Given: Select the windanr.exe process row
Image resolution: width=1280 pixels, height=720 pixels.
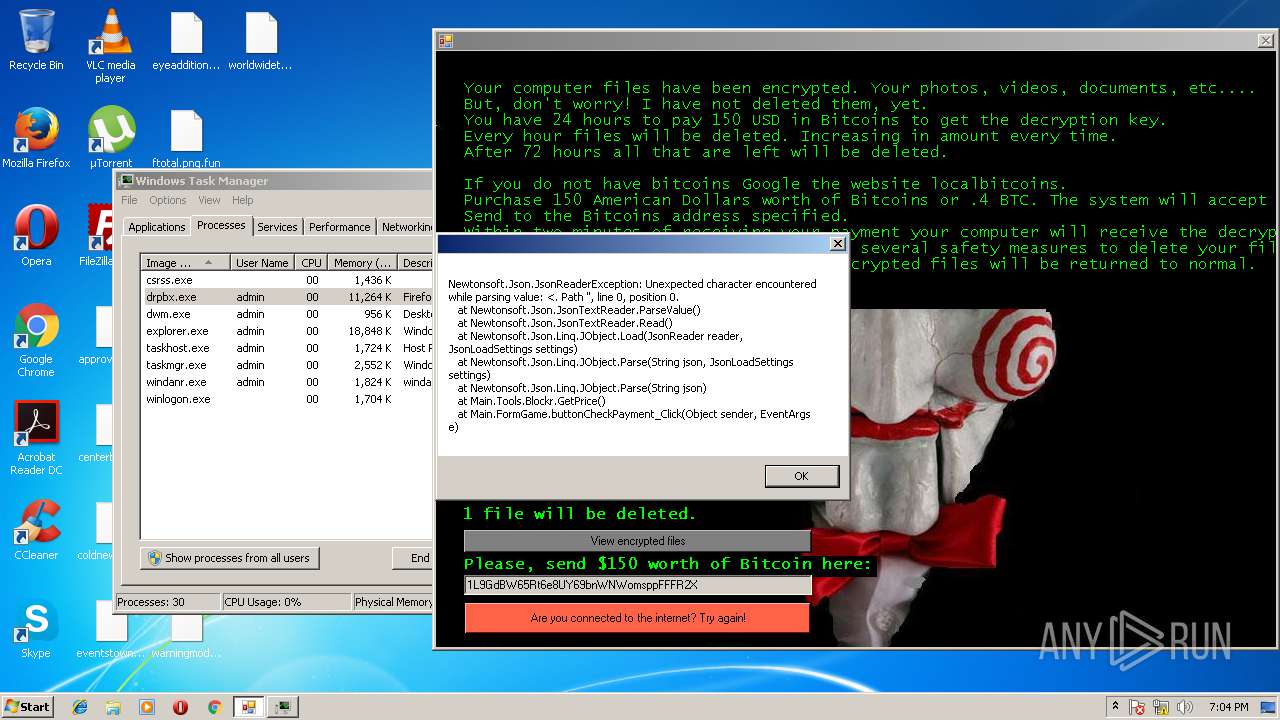Looking at the screenshot, I should (x=287, y=382).
